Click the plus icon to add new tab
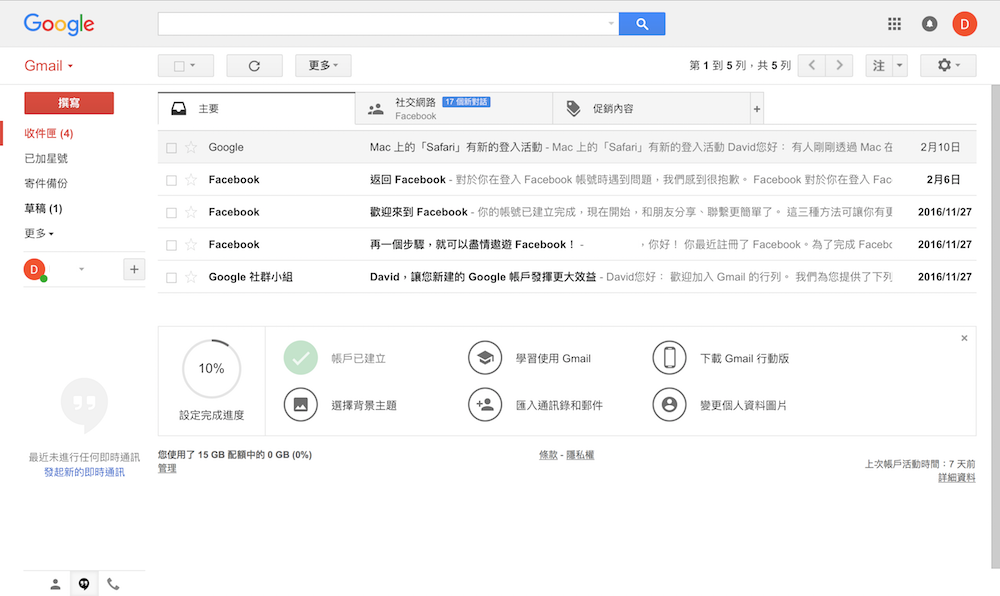Image resolution: width=1000 pixels, height=596 pixels. (756, 109)
